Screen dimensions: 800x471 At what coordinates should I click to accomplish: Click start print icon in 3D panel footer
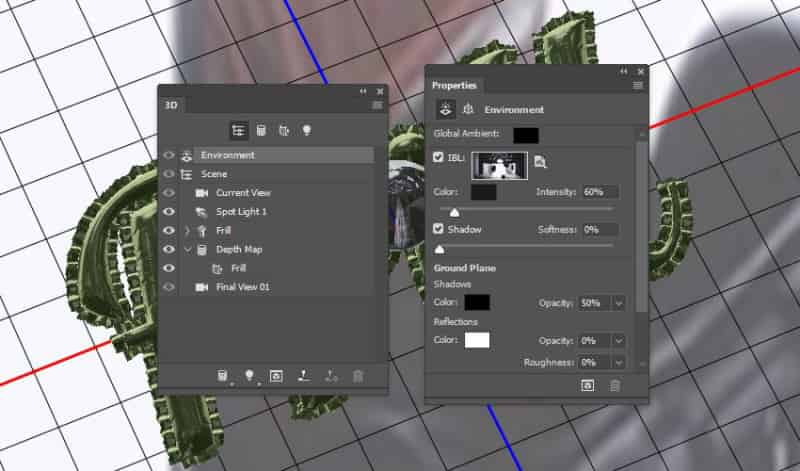click(x=304, y=376)
